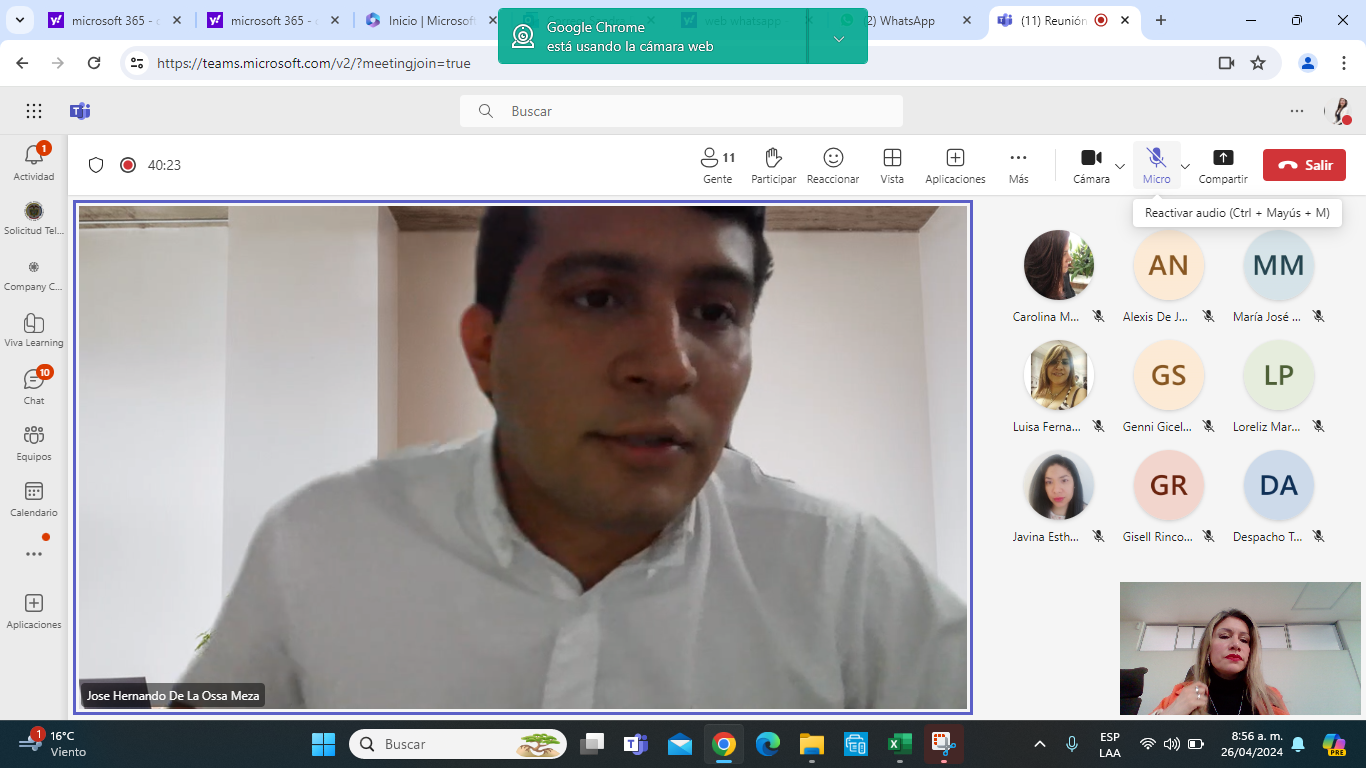The width and height of the screenshot is (1366, 768).
Task: Unmute the Micro microphone
Action: click(x=1156, y=166)
